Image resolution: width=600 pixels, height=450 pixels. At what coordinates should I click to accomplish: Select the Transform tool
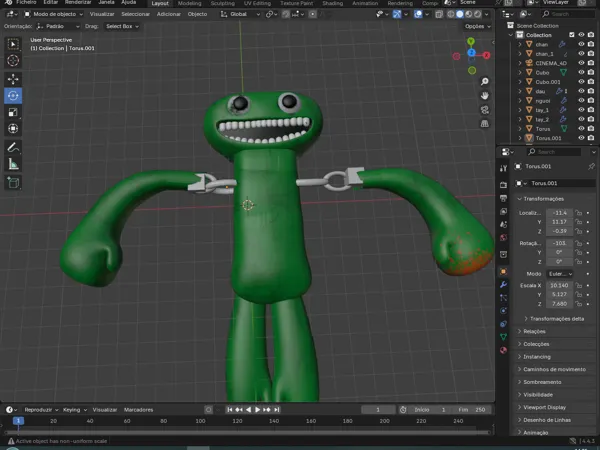13,129
